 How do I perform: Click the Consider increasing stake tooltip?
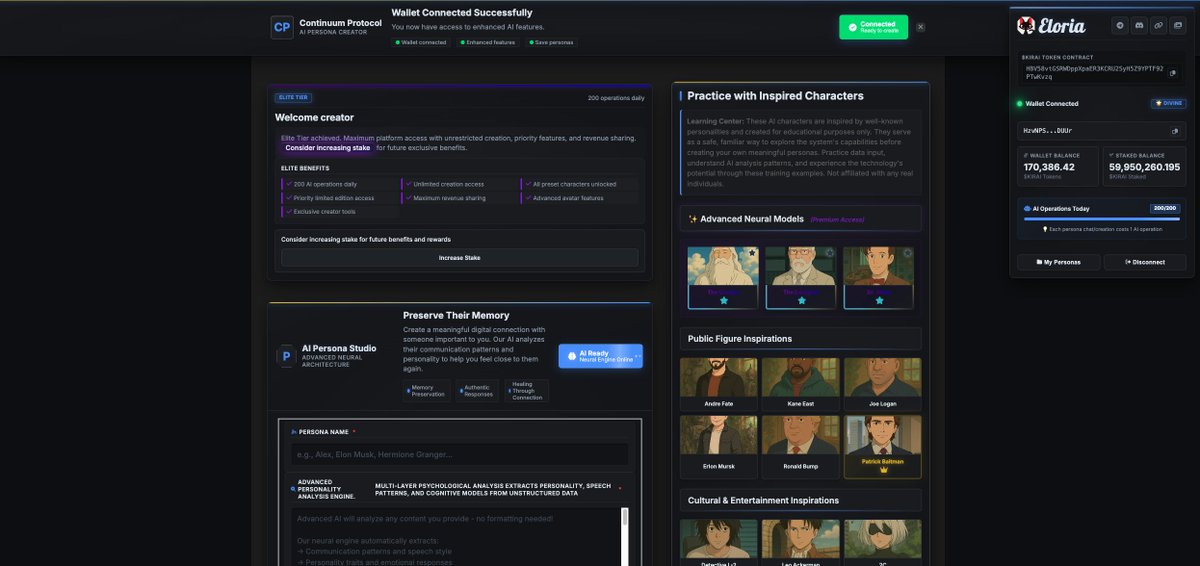click(327, 148)
